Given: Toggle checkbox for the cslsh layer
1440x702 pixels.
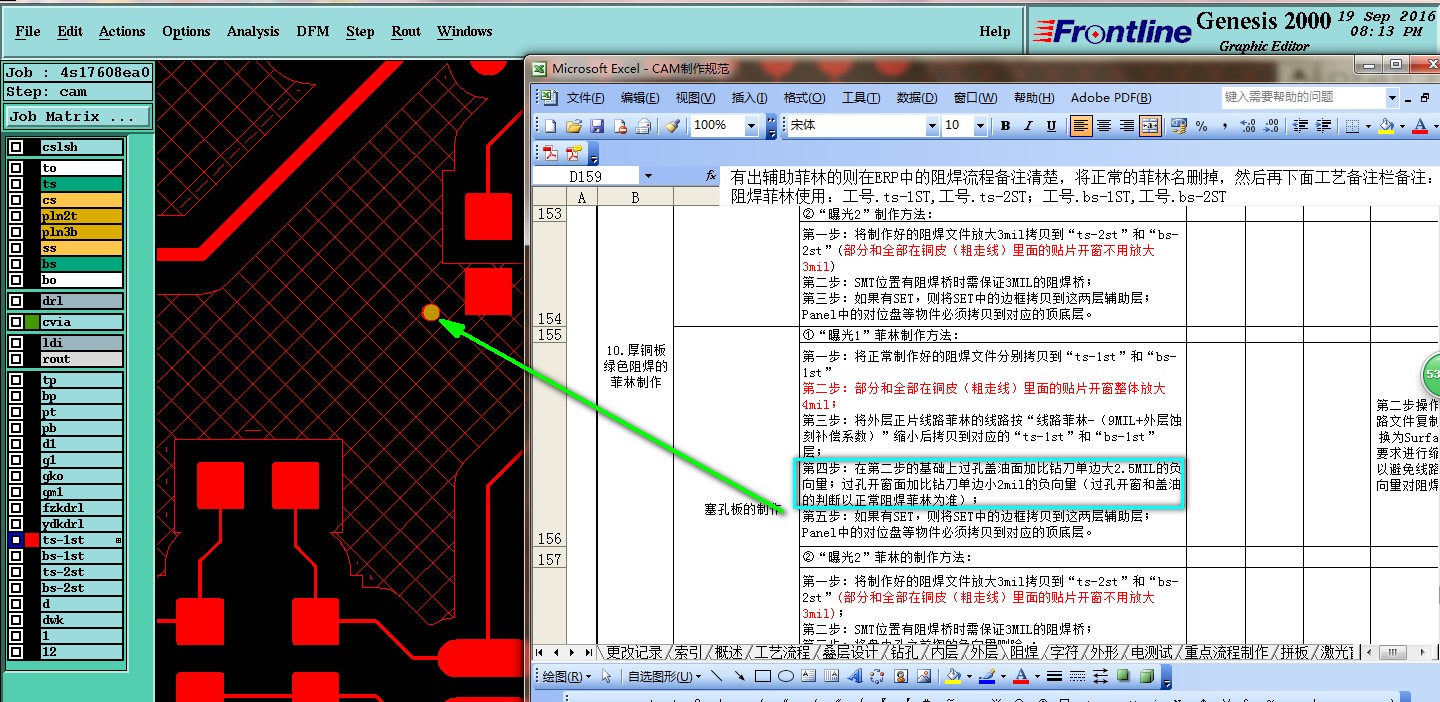Looking at the screenshot, I should tap(16, 148).
